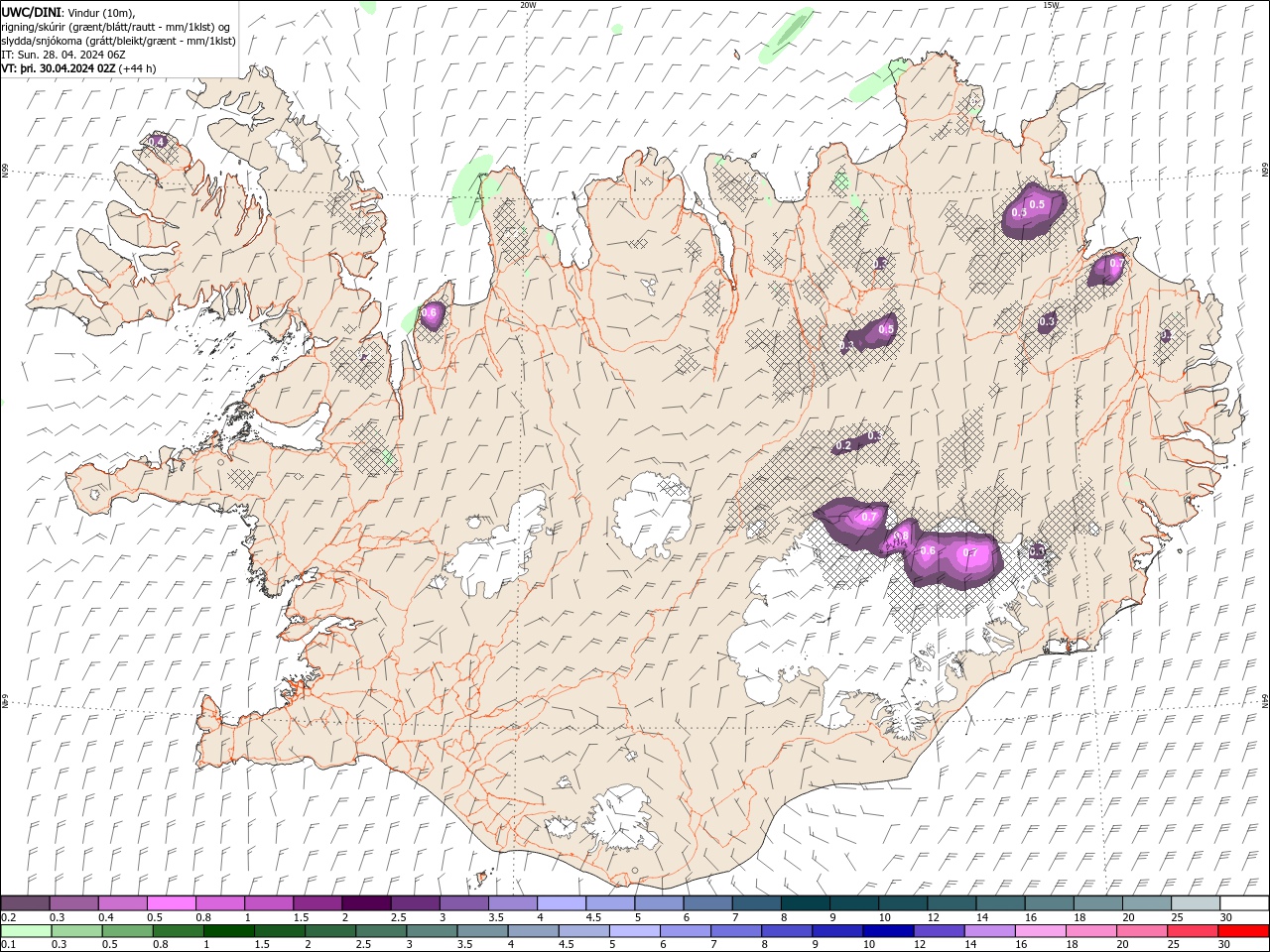Click the "15W" longitude label
This screenshot has height=952, width=1270.
(x=1051, y=5)
